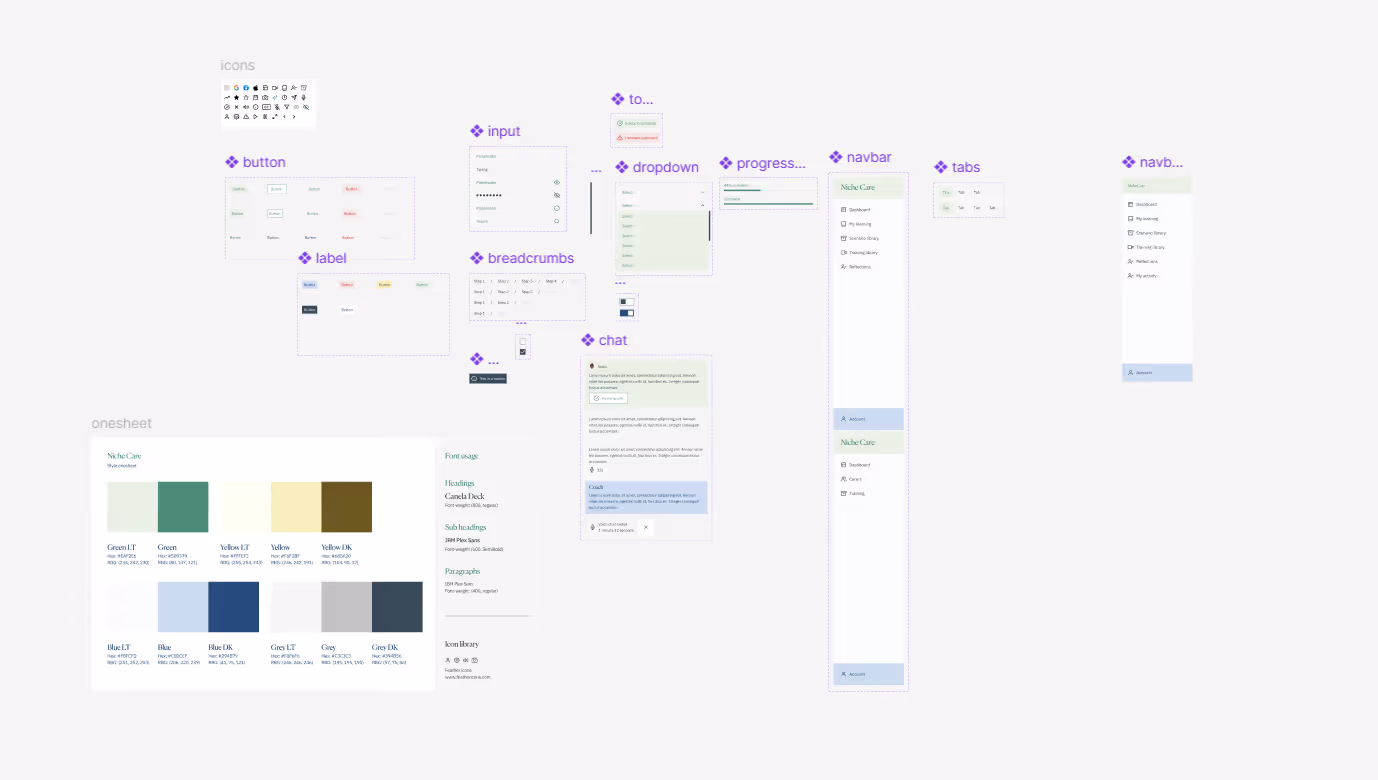This screenshot has height=780, width=1378.
Task: Click the yellow label chip in label component
Action: [384, 285]
